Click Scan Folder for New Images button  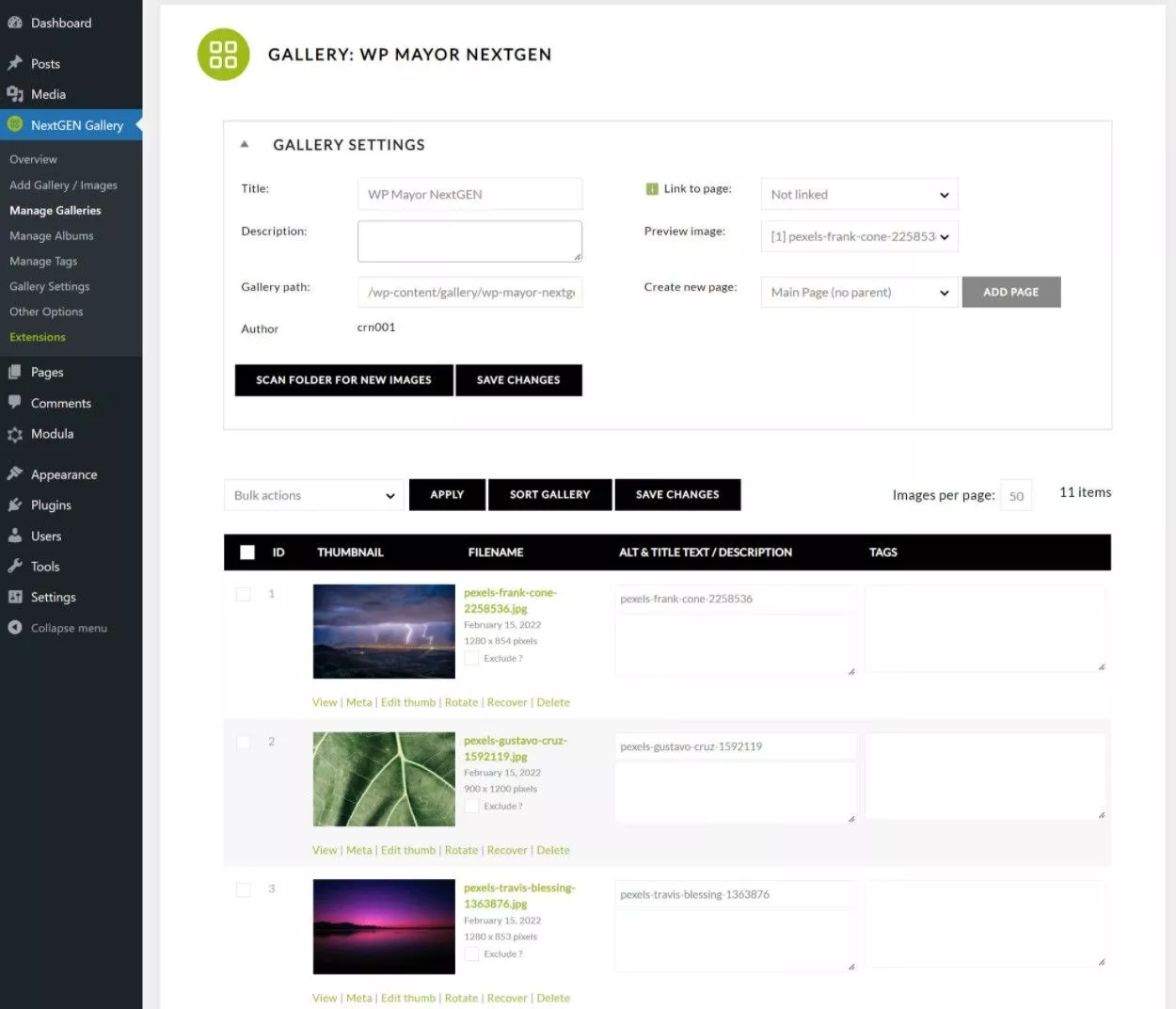click(x=343, y=380)
